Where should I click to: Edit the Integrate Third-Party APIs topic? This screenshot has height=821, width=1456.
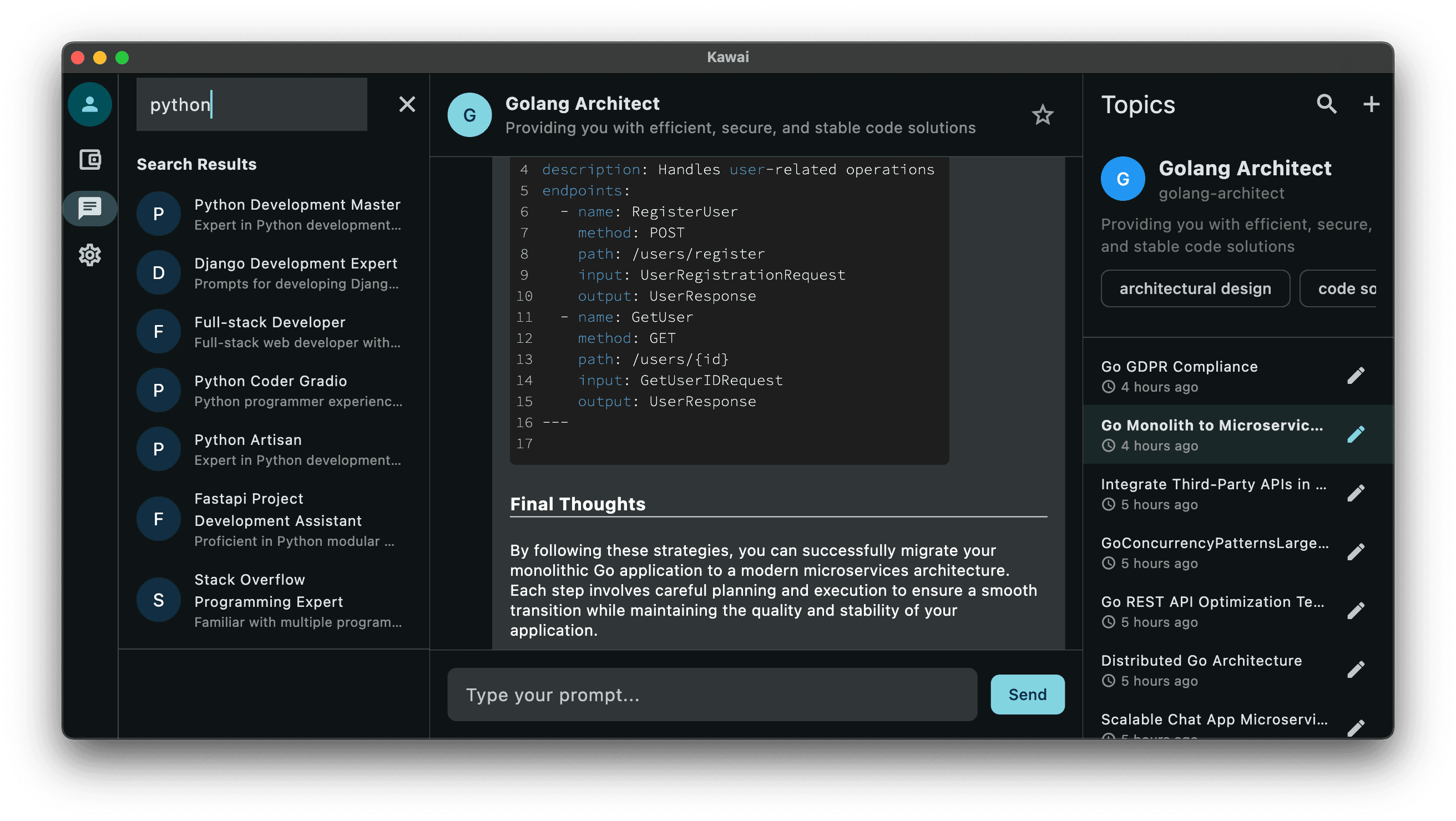1356,493
